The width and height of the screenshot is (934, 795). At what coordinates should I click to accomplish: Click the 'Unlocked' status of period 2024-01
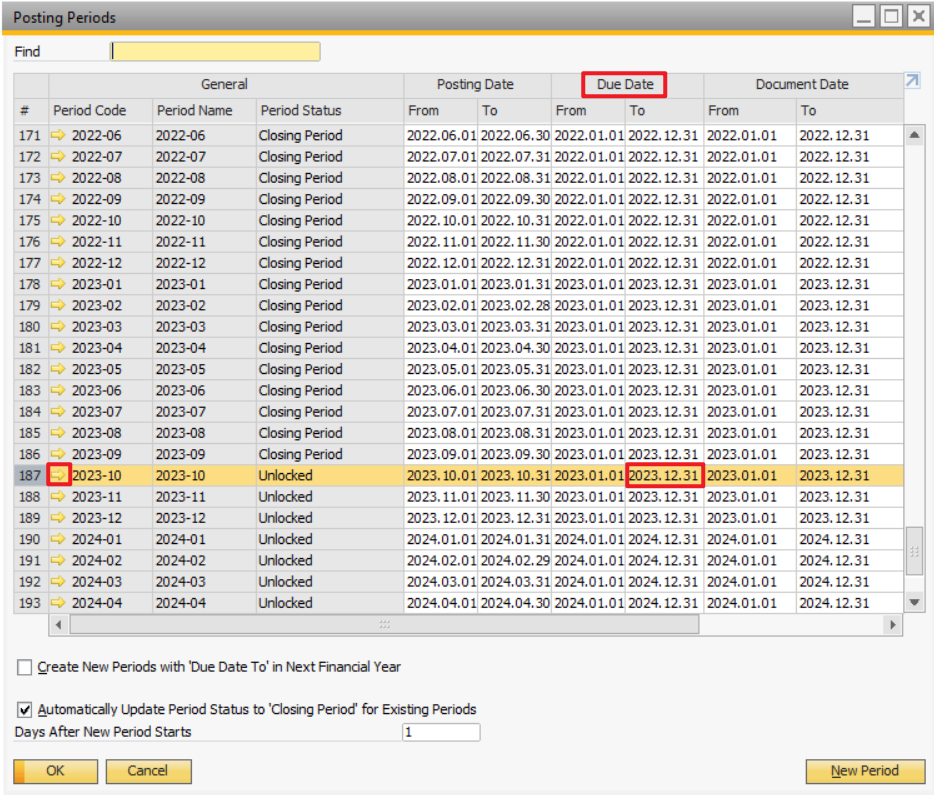coord(330,539)
